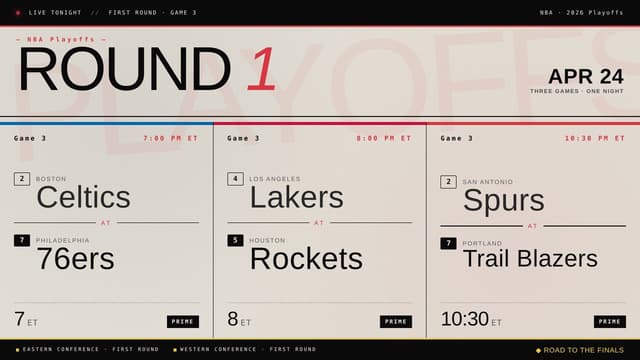640x360 pixels.
Task: Click the '10:30 PM ET' tip-off time
Action: 595,138
